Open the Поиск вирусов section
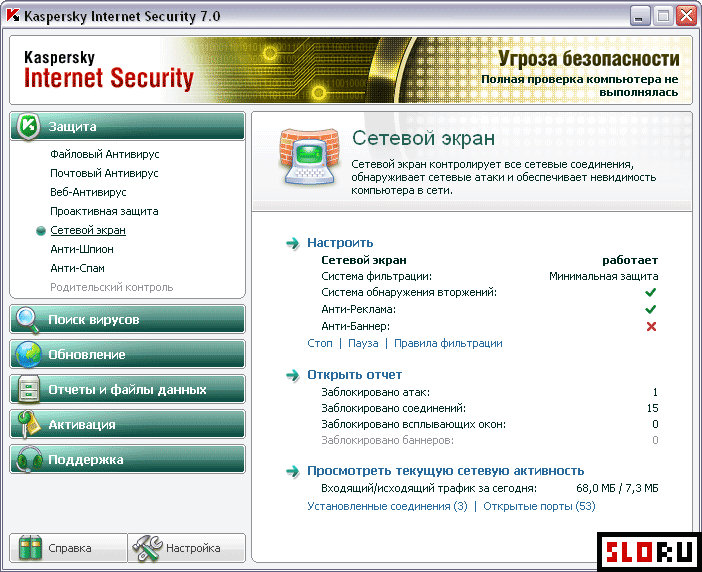Image resolution: width=702 pixels, height=572 pixels. pyautogui.click(x=127, y=320)
